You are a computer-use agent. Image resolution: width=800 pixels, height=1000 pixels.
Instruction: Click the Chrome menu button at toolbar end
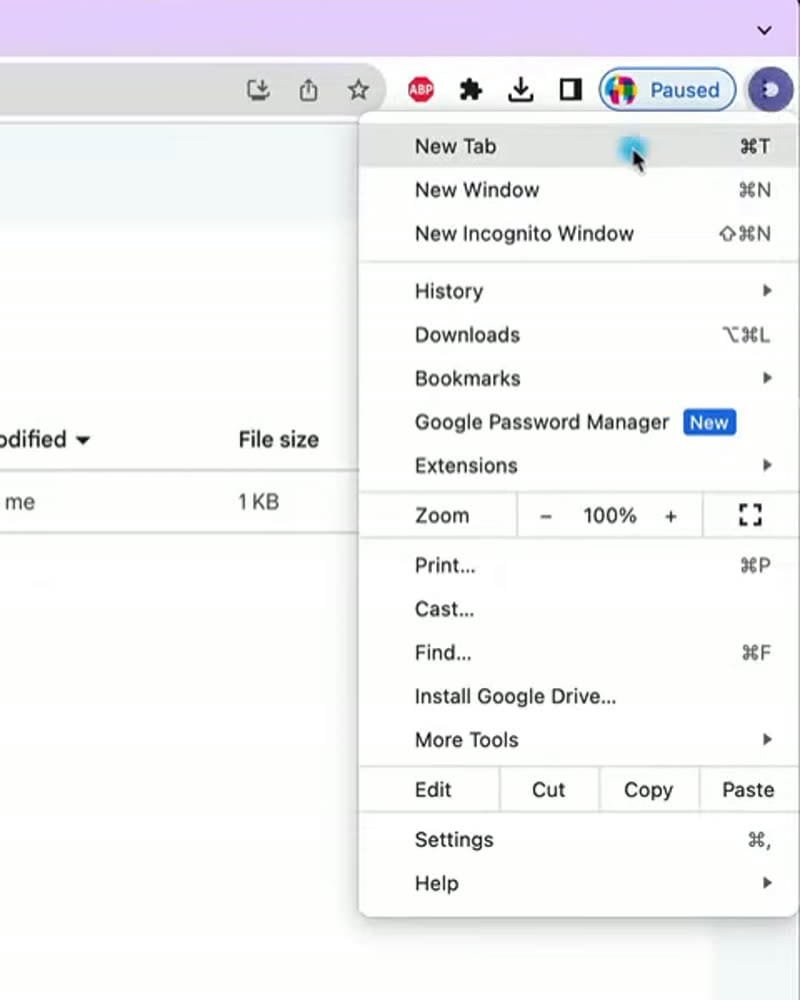pyautogui.click(x=771, y=90)
